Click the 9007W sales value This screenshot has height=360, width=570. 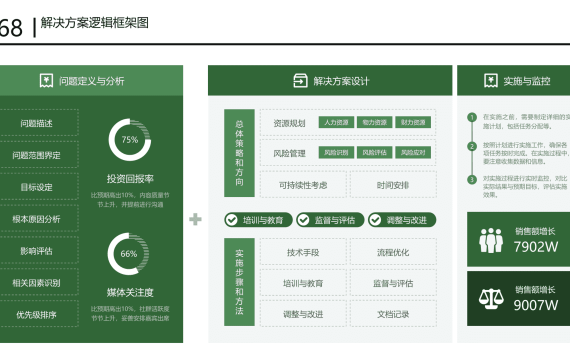[x=535, y=305]
